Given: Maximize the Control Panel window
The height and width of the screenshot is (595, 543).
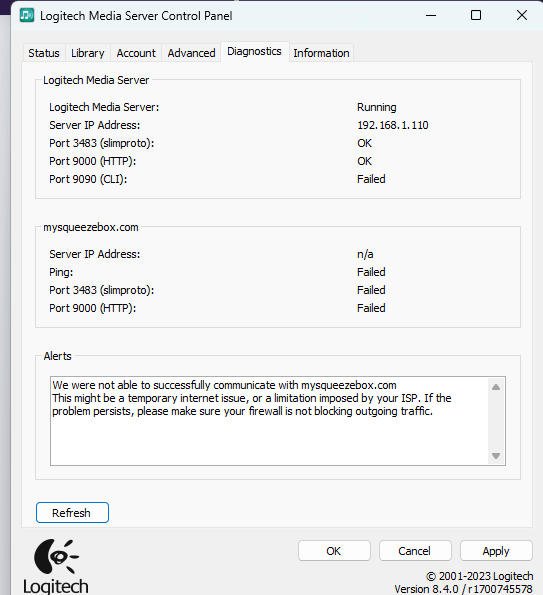Looking at the screenshot, I should (x=476, y=16).
